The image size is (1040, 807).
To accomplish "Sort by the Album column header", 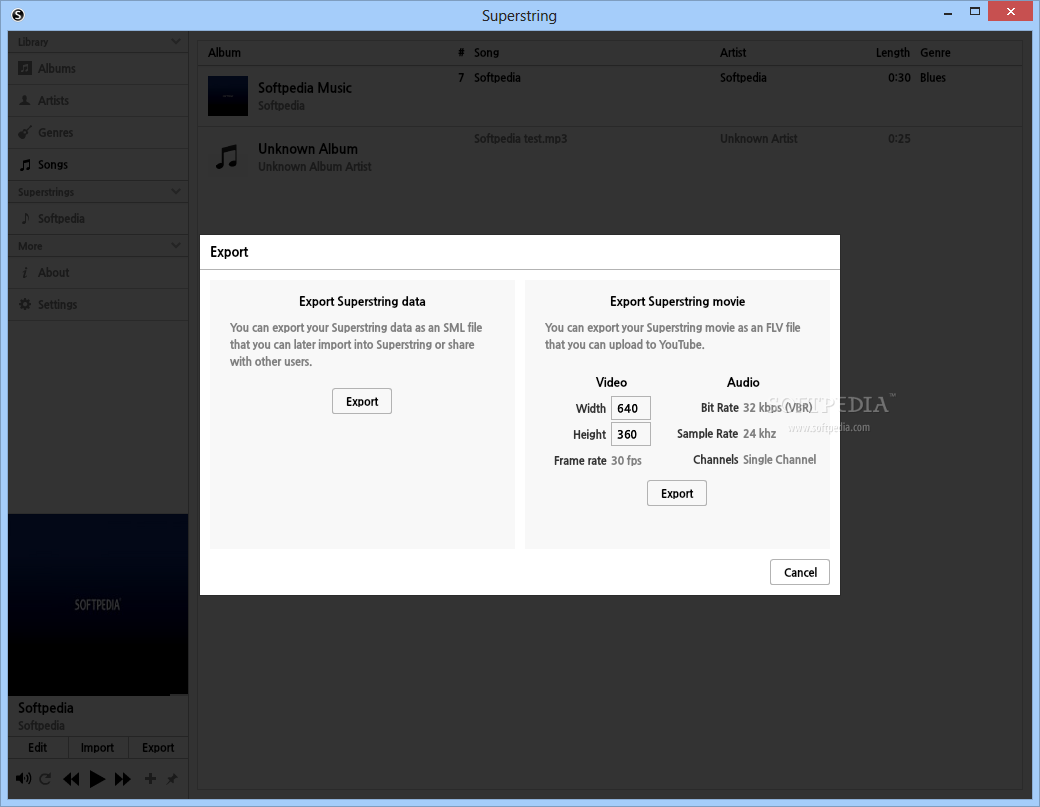I will coord(224,52).
